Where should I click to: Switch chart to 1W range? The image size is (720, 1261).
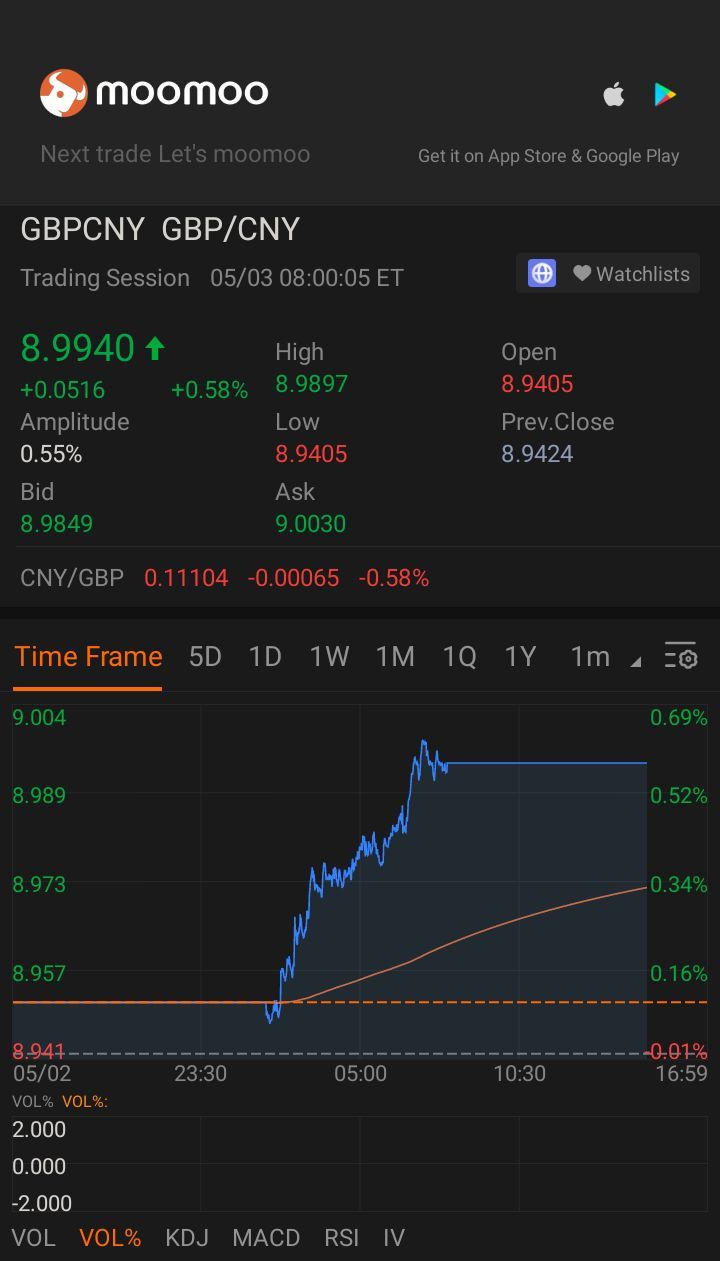tap(329, 656)
